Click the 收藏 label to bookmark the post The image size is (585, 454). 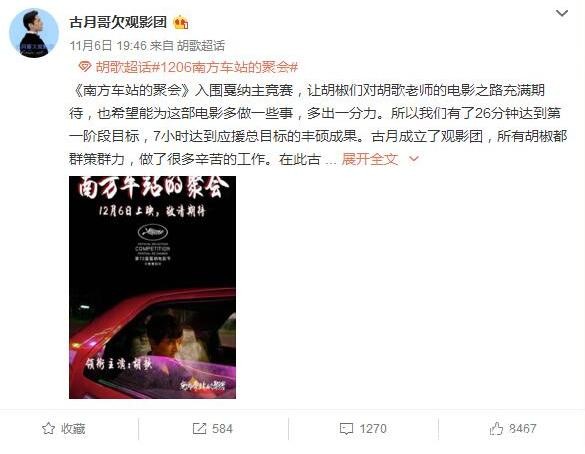(73, 429)
